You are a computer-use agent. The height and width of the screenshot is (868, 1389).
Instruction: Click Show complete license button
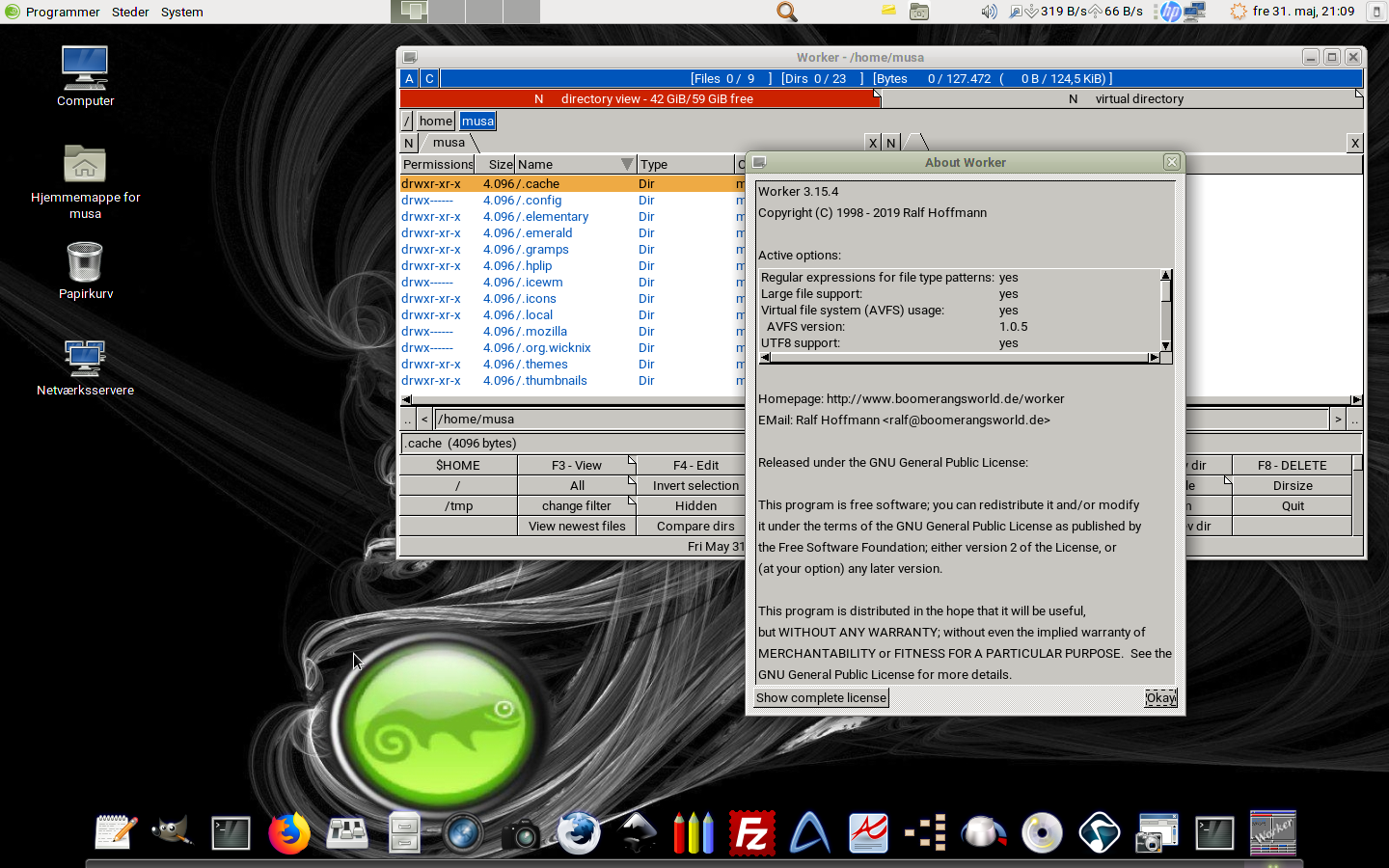[x=821, y=698]
